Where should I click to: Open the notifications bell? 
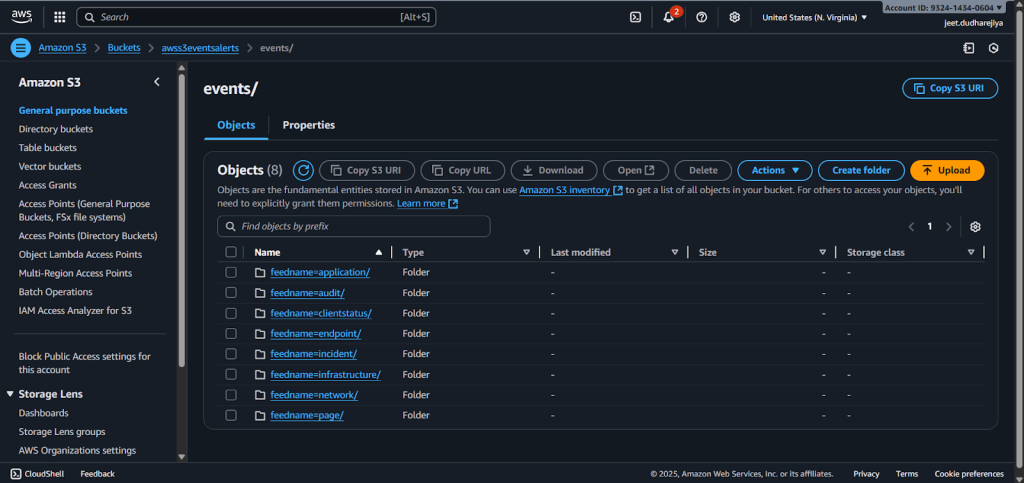(x=669, y=18)
